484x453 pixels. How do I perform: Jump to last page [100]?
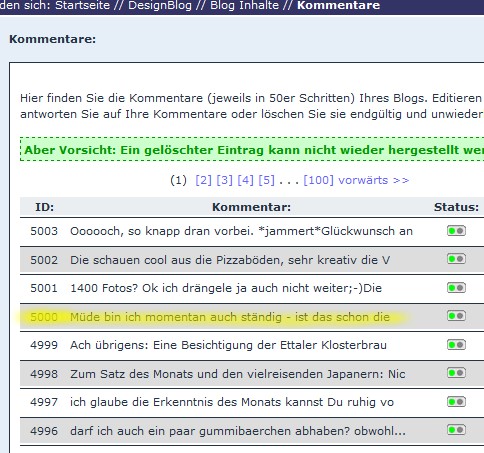click(318, 180)
